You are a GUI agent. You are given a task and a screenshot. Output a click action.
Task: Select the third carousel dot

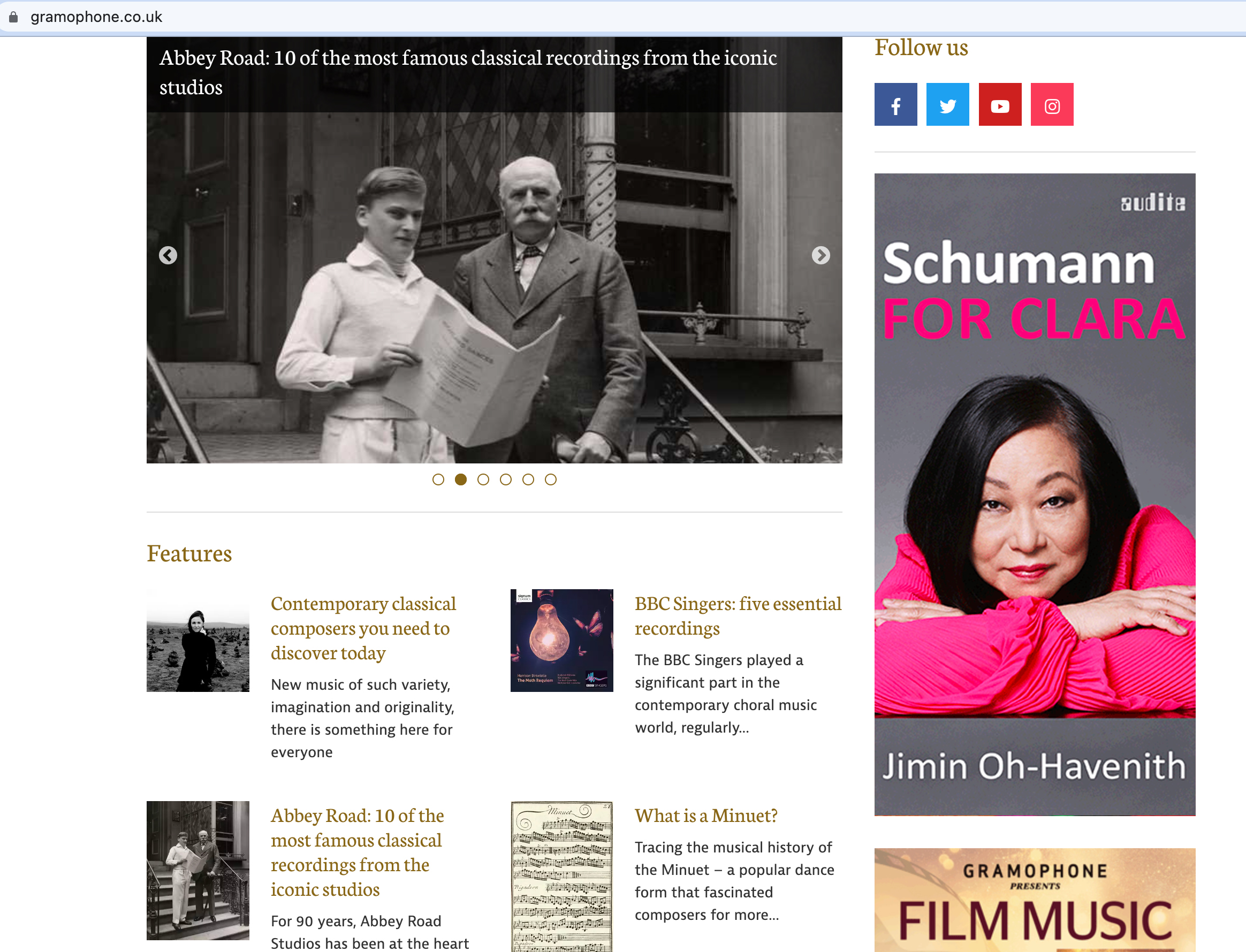point(483,480)
